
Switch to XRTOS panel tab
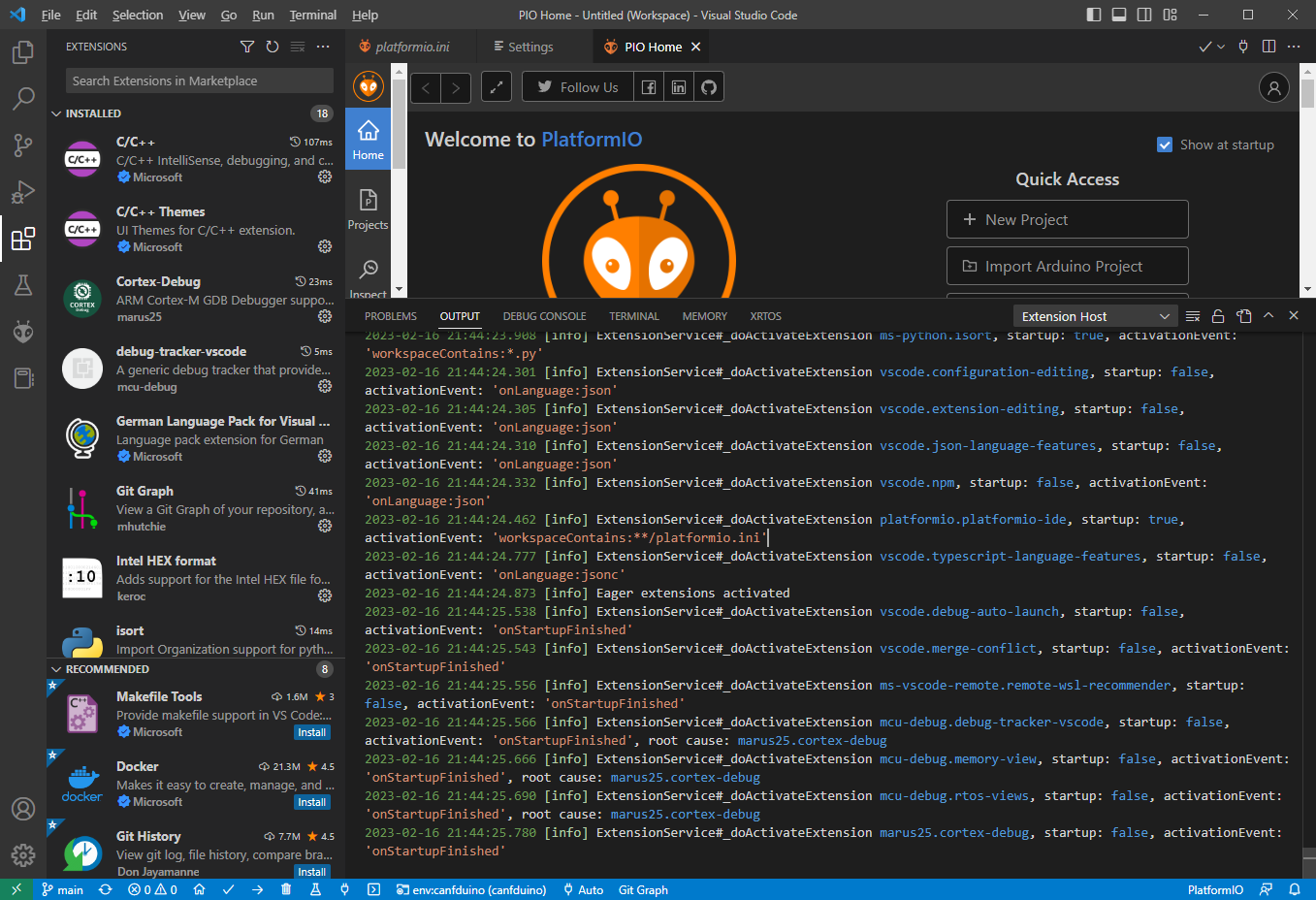click(765, 316)
